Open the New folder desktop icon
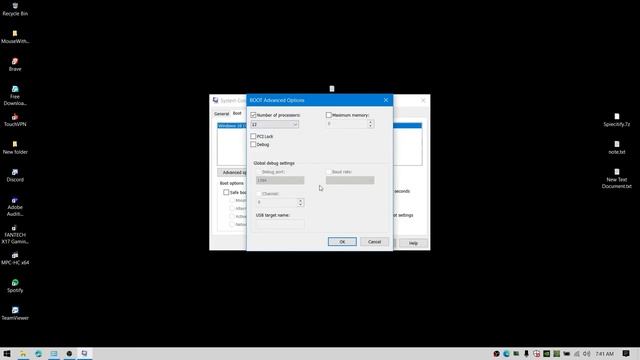The image size is (640, 360). click(x=15, y=147)
